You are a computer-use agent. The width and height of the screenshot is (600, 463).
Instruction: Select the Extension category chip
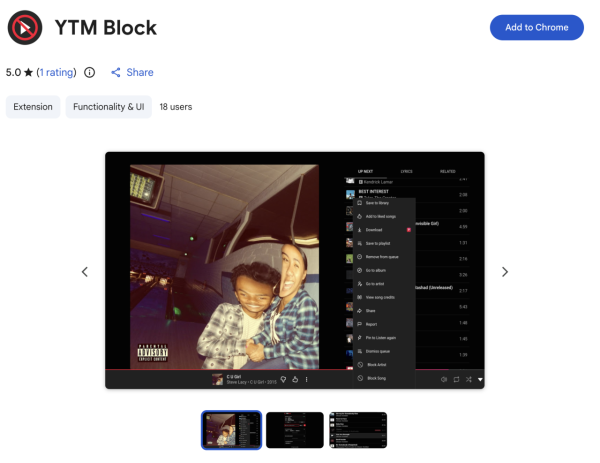click(x=33, y=107)
